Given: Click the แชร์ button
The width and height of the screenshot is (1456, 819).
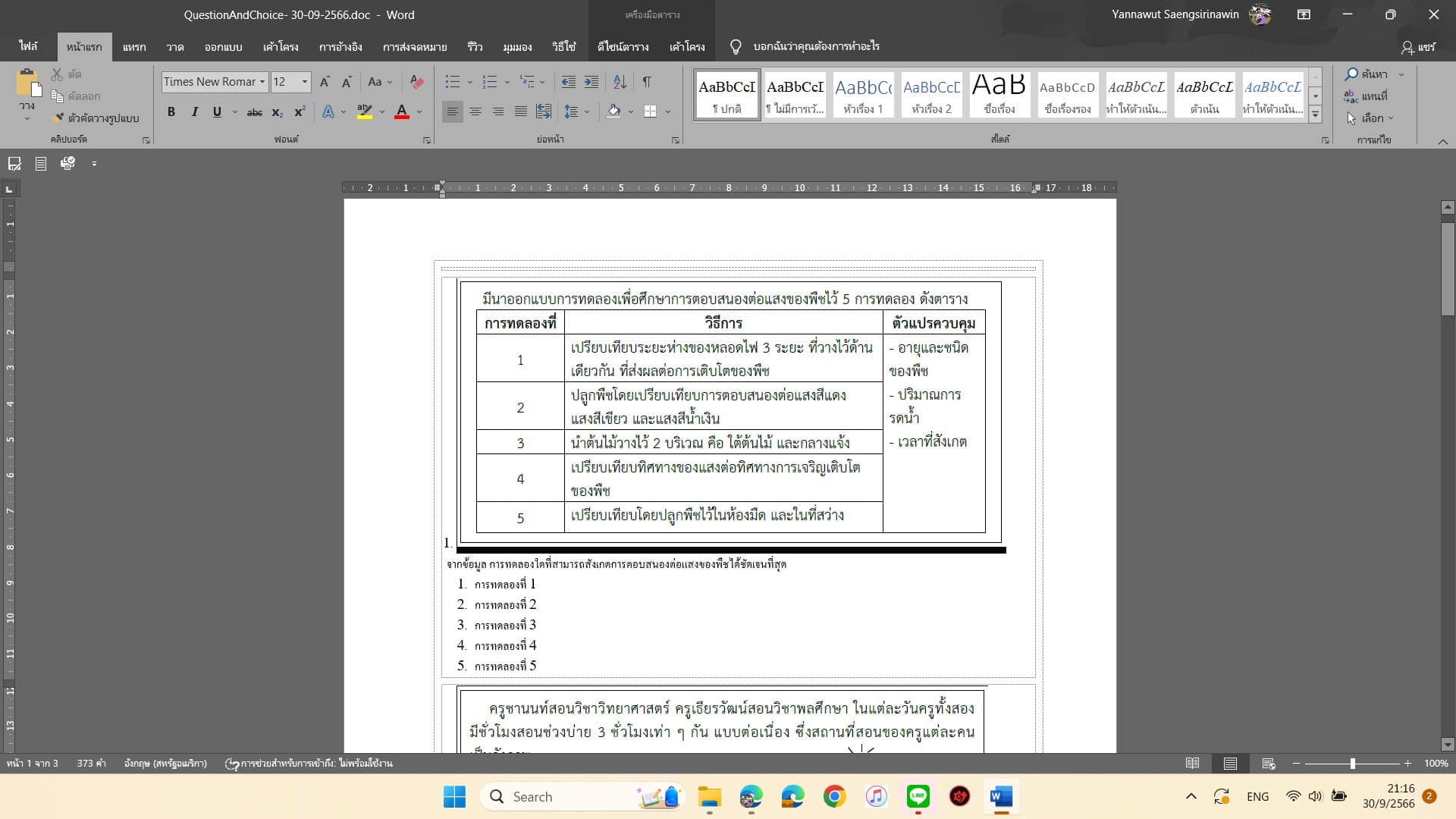Looking at the screenshot, I should click(1417, 46).
